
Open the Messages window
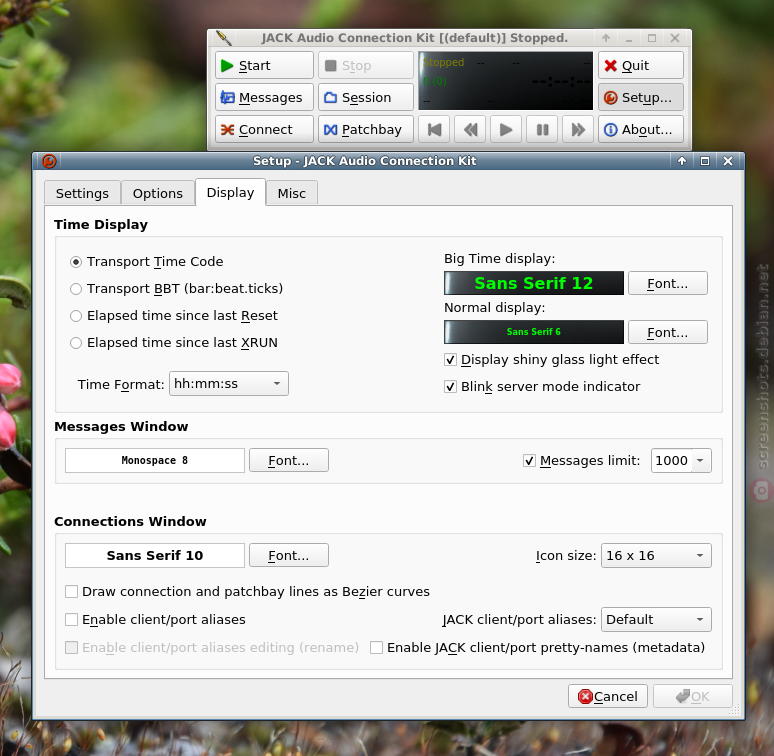(264, 97)
